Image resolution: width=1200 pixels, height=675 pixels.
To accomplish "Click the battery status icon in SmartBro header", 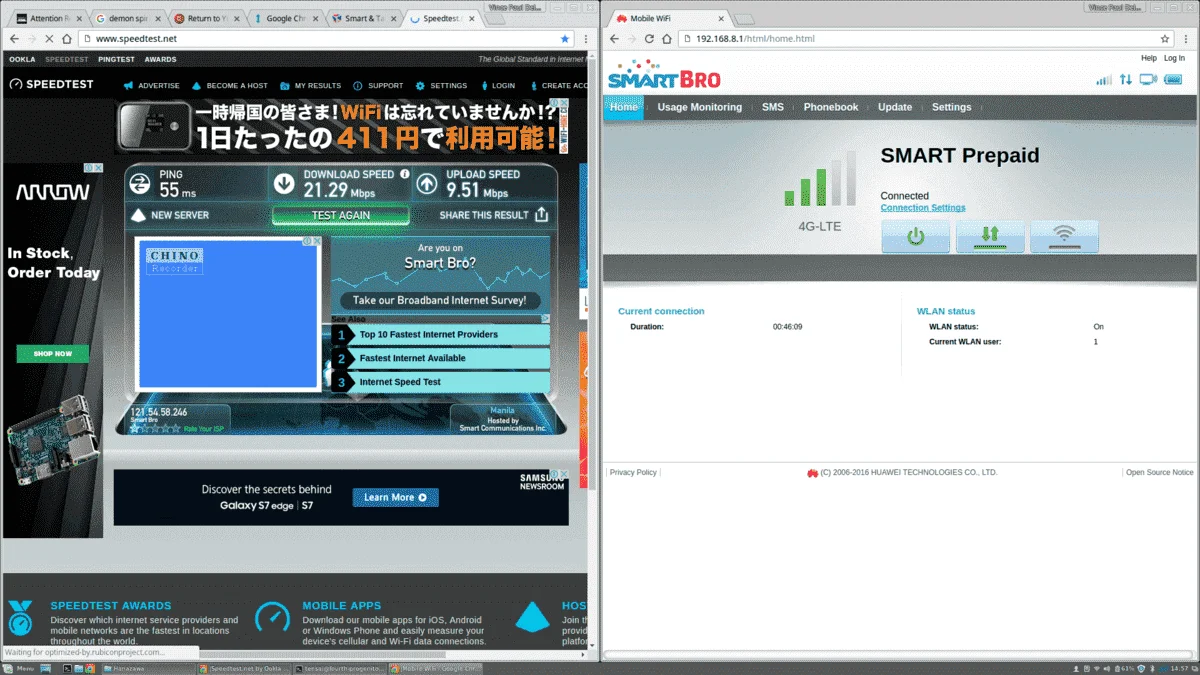I will [x=1174, y=80].
